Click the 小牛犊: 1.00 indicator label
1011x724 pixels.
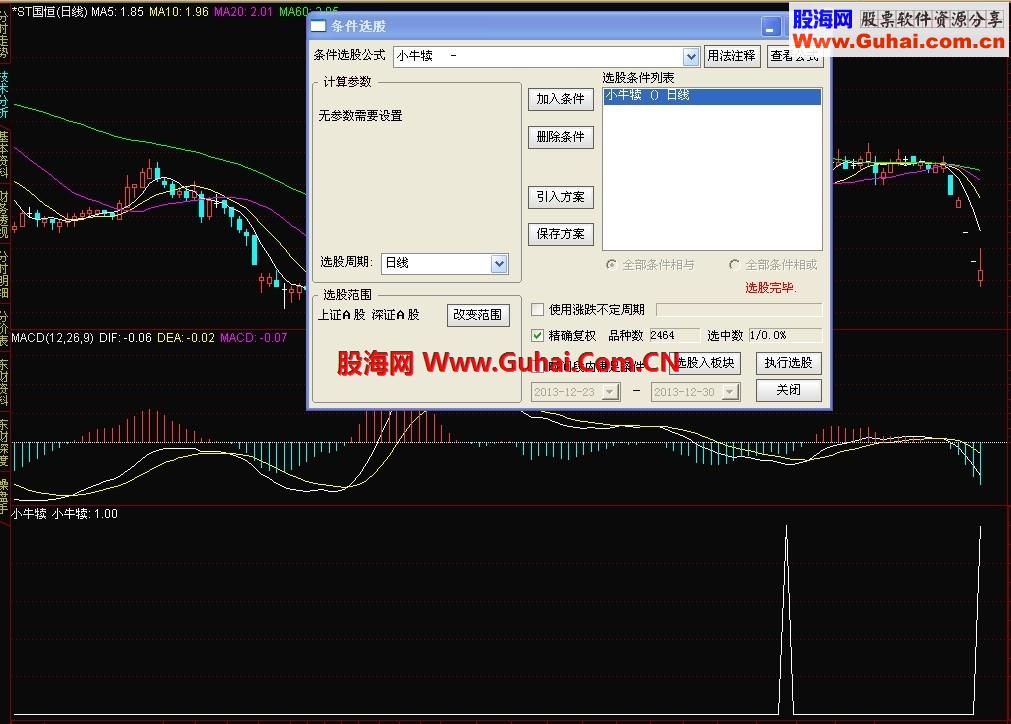click(84, 514)
